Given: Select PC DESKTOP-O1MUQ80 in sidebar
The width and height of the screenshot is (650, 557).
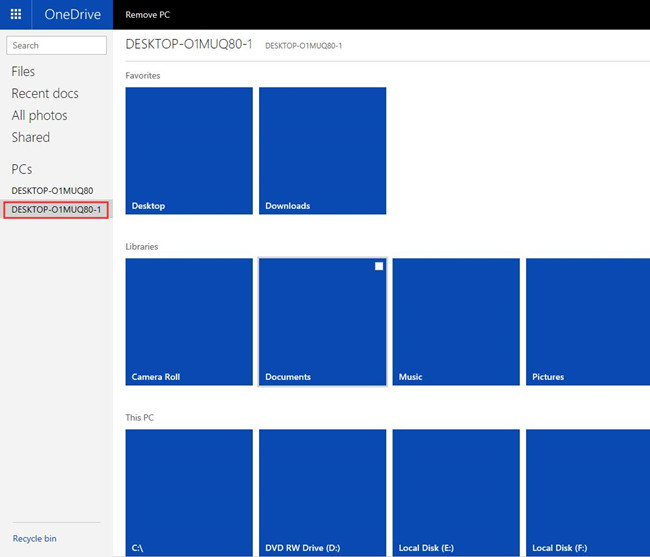Looking at the screenshot, I should coord(52,191).
